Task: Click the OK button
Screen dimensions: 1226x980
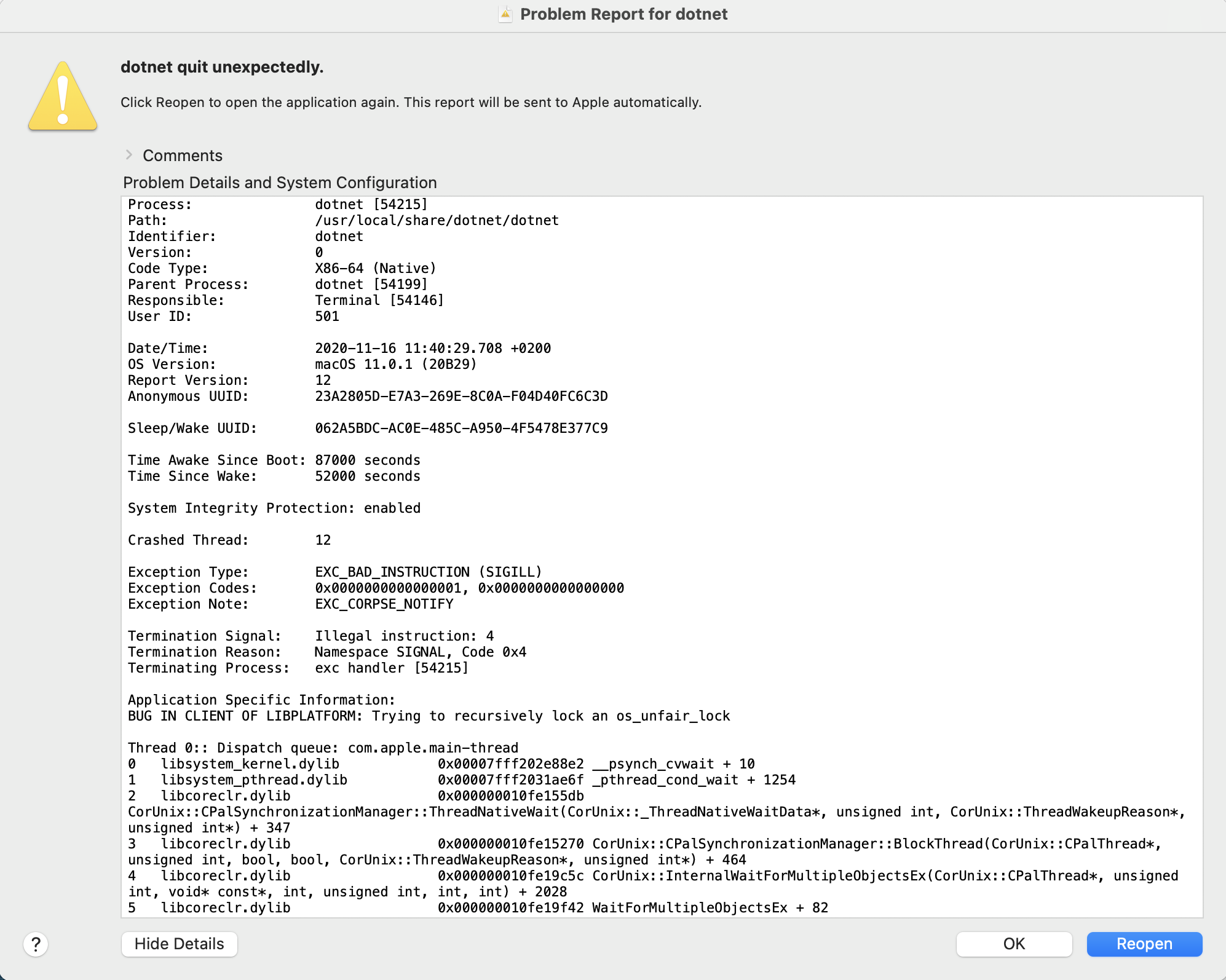Action: pyautogui.click(x=1014, y=944)
